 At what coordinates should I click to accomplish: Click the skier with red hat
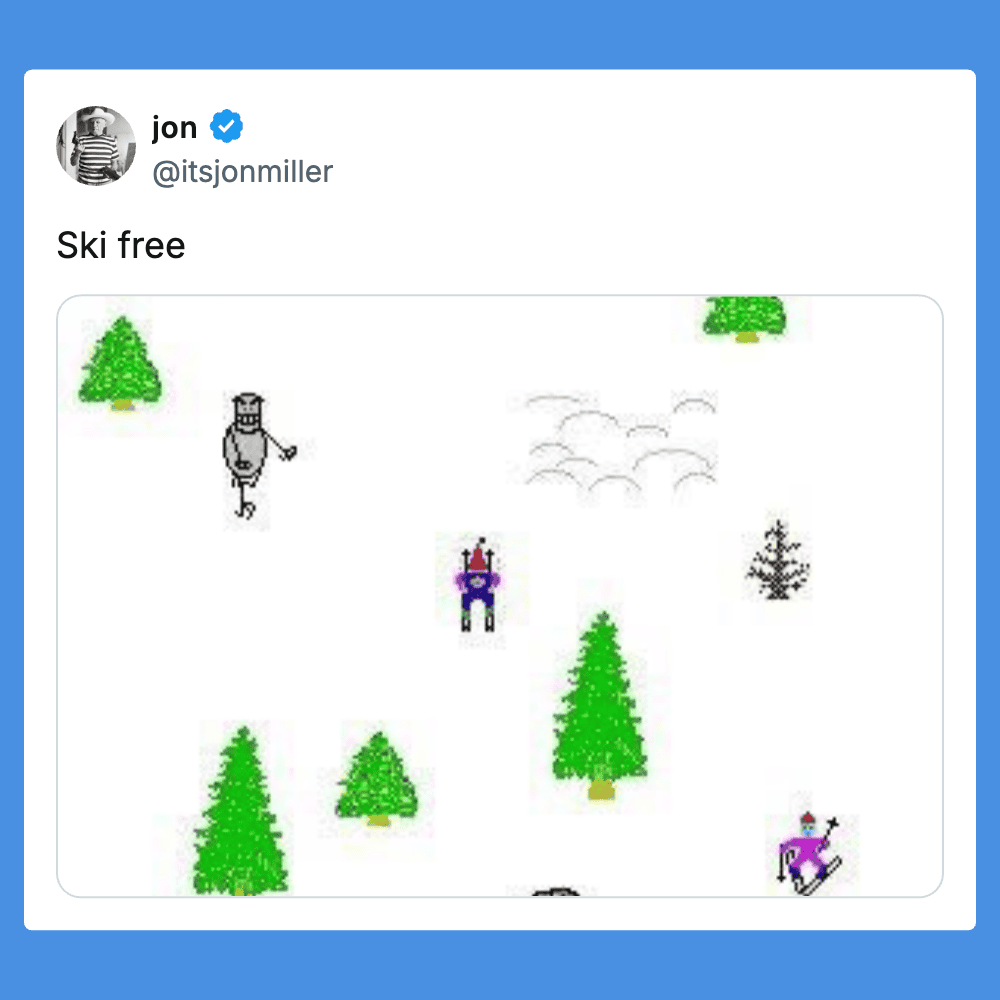coord(478,585)
